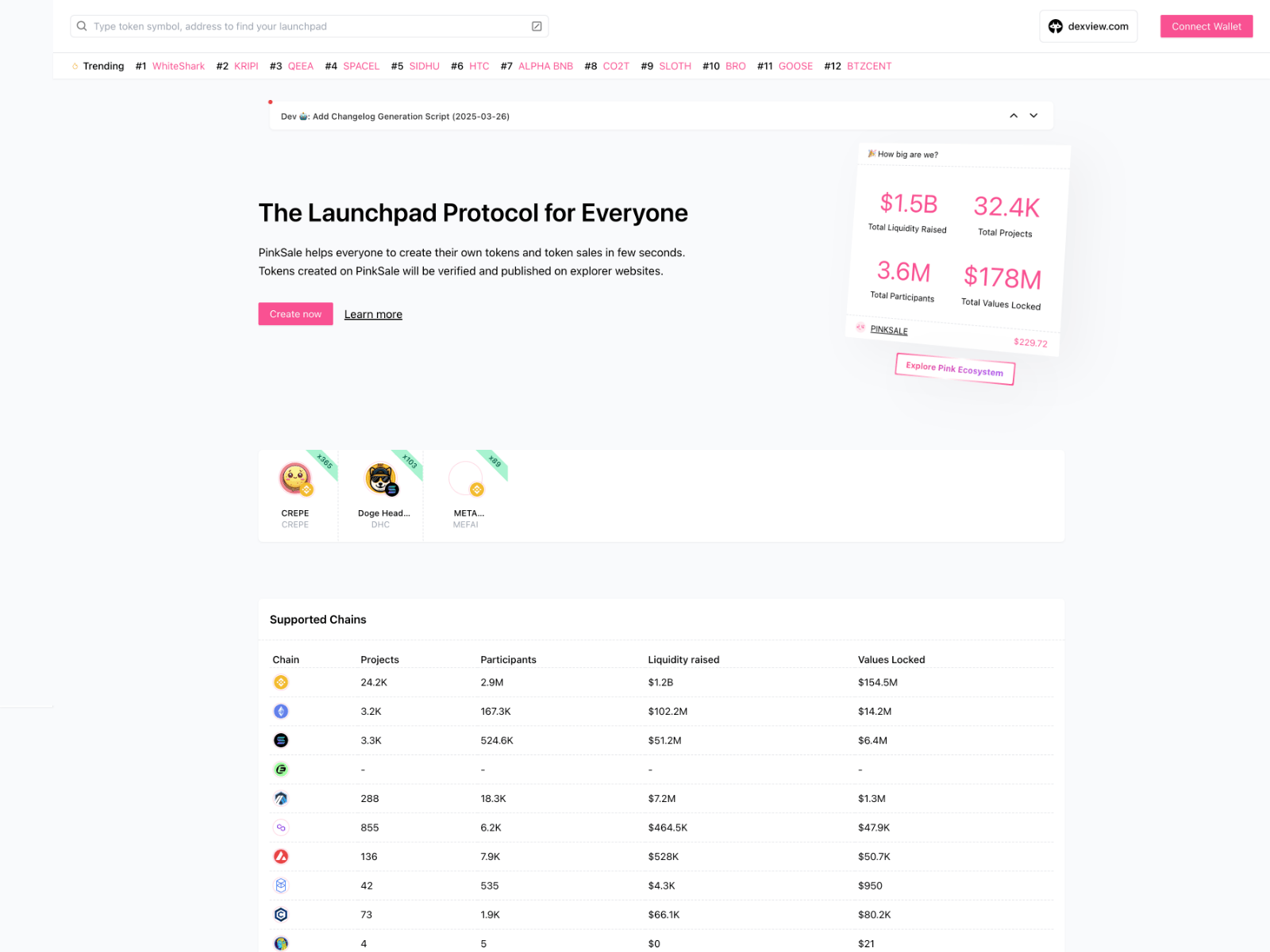Click the Connect Wallet button
Image resolution: width=1270 pixels, height=952 pixels.
[1206, 26]
